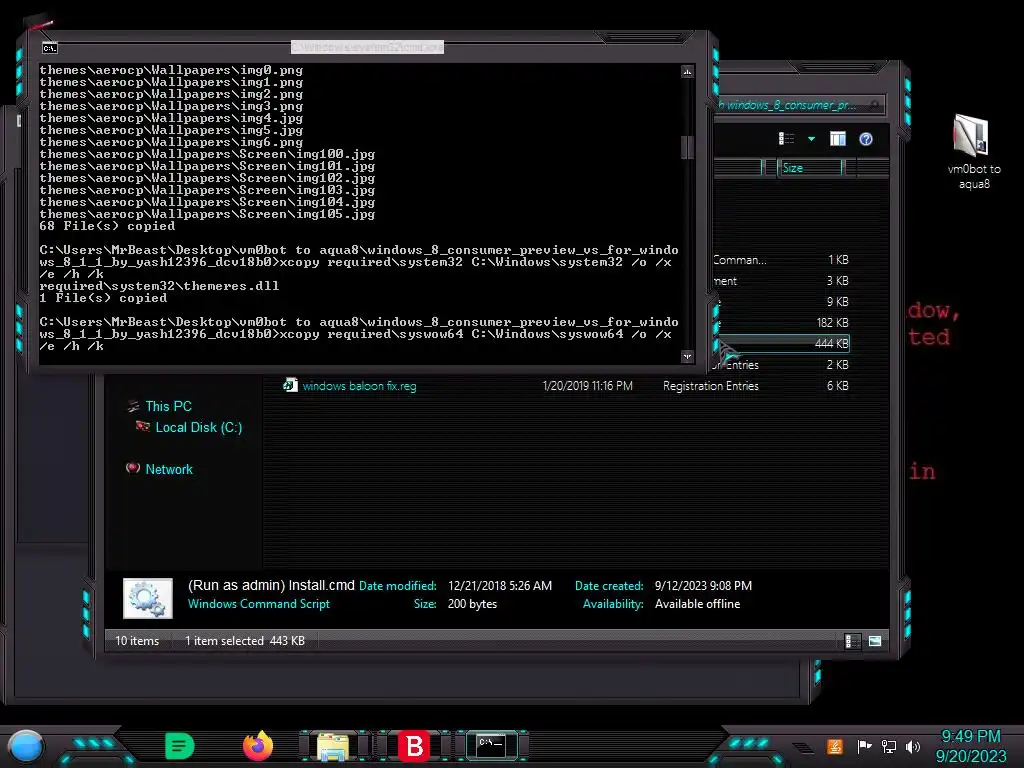Click 'Date modified:' label in details pane

[x=398, y=586]
